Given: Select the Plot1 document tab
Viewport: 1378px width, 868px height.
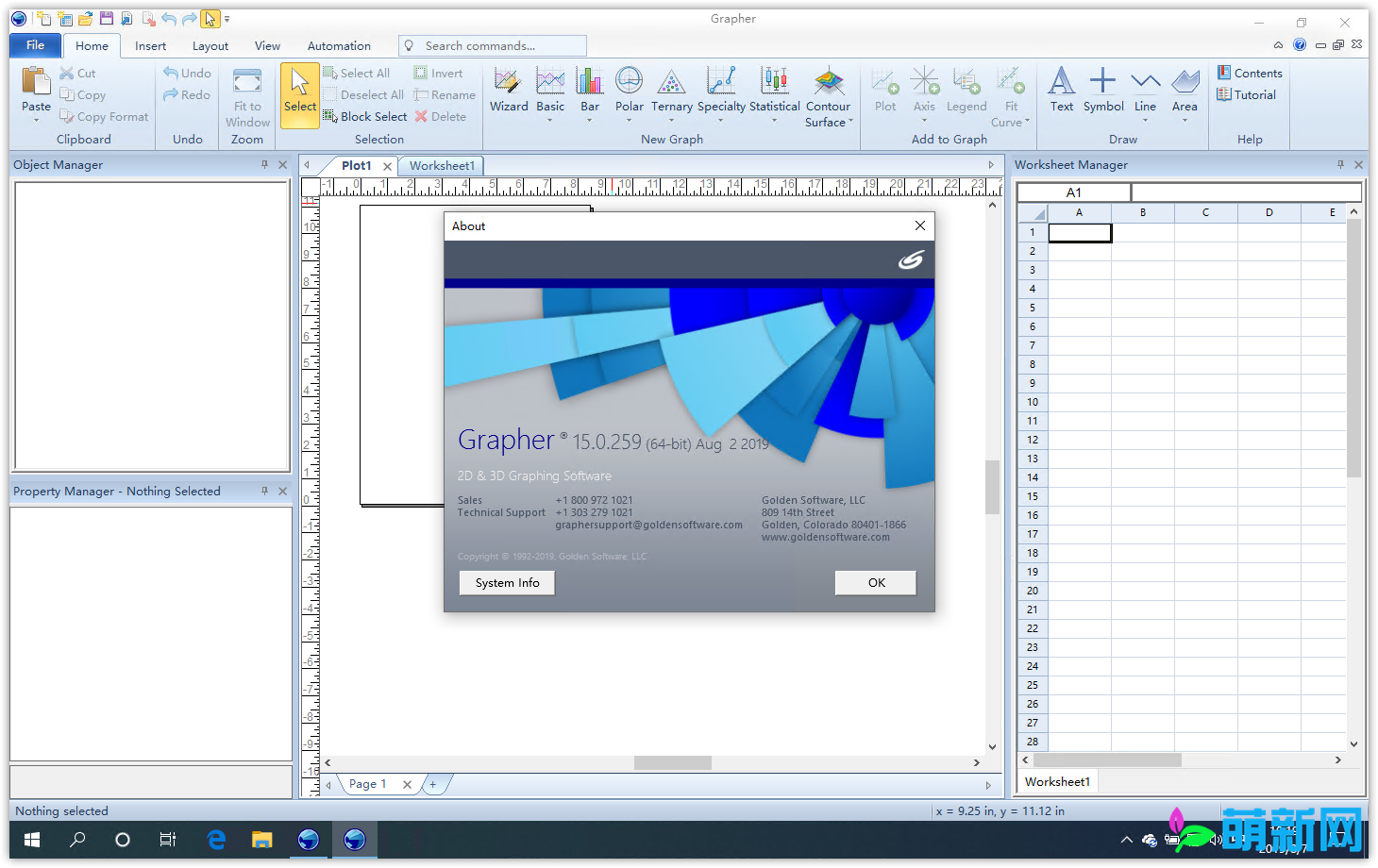Looking at the screenshot, I should (356, 165).
